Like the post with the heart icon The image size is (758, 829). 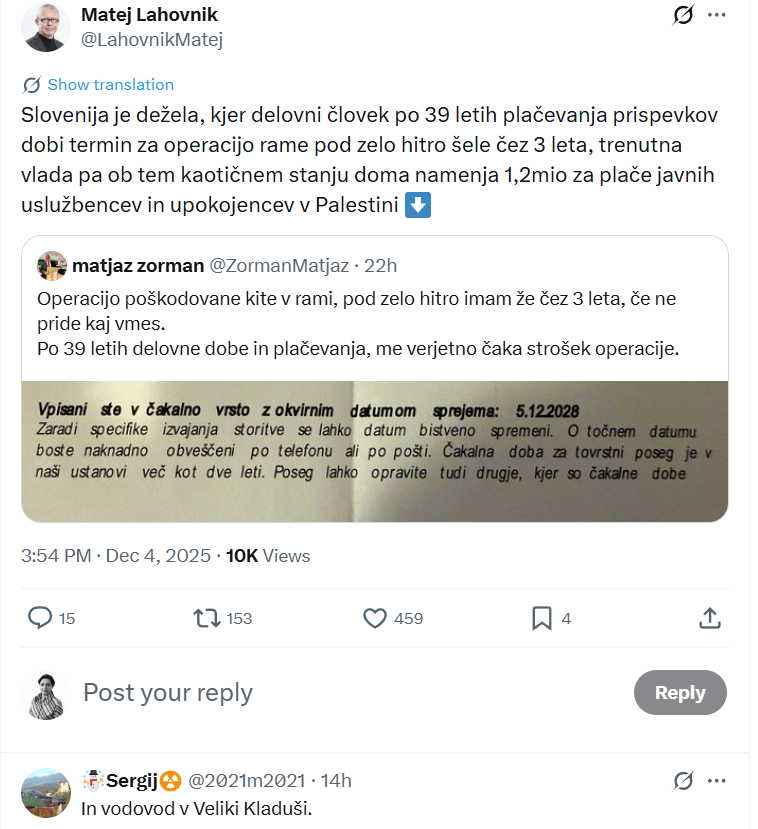click(375, 618)
